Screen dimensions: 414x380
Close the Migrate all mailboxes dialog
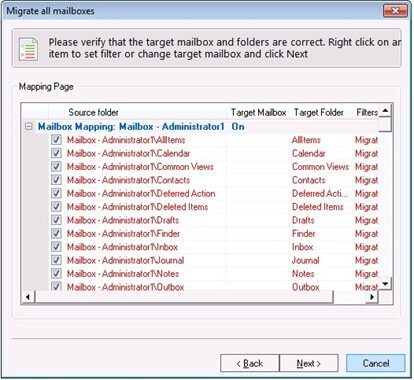point(395,11)
